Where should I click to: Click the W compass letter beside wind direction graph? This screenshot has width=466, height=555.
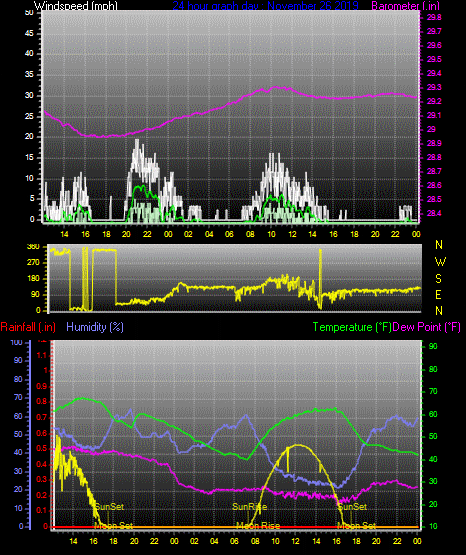click(x=440, y=262)
